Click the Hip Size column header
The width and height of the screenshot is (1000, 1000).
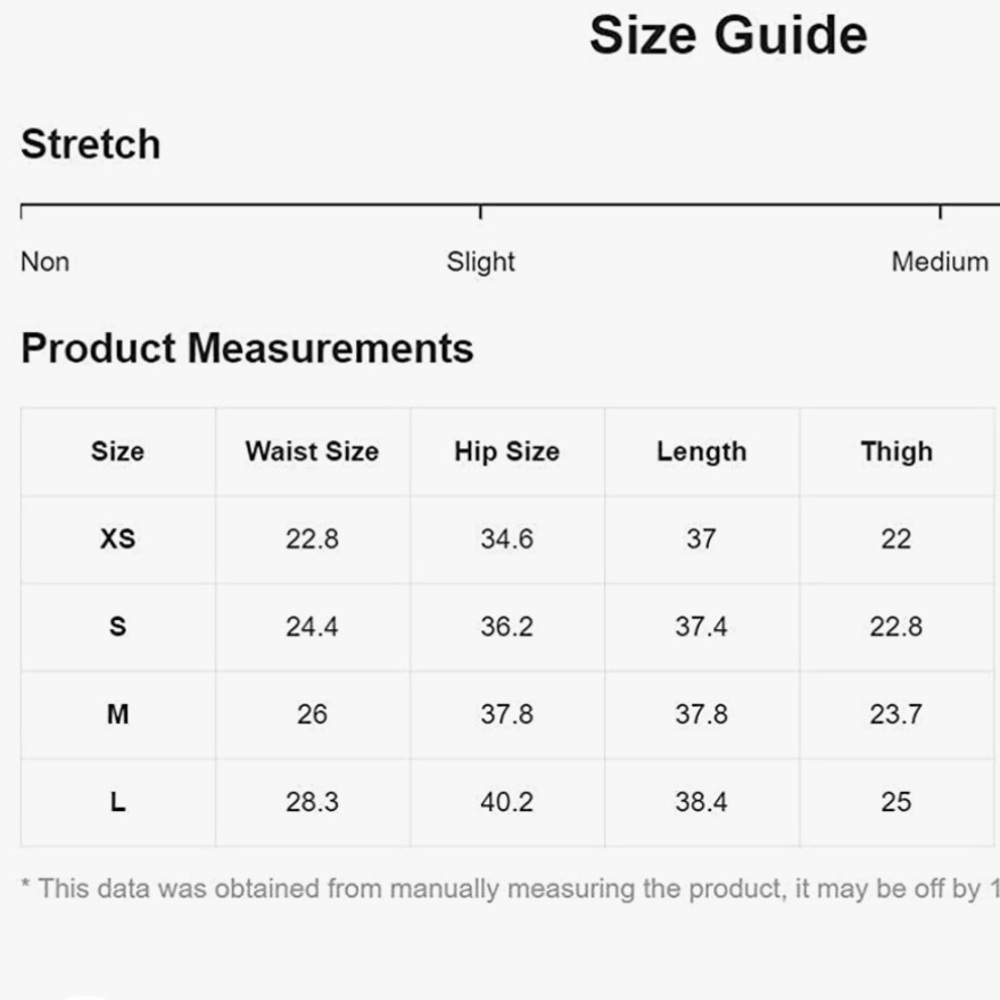(x=507, y=452)
